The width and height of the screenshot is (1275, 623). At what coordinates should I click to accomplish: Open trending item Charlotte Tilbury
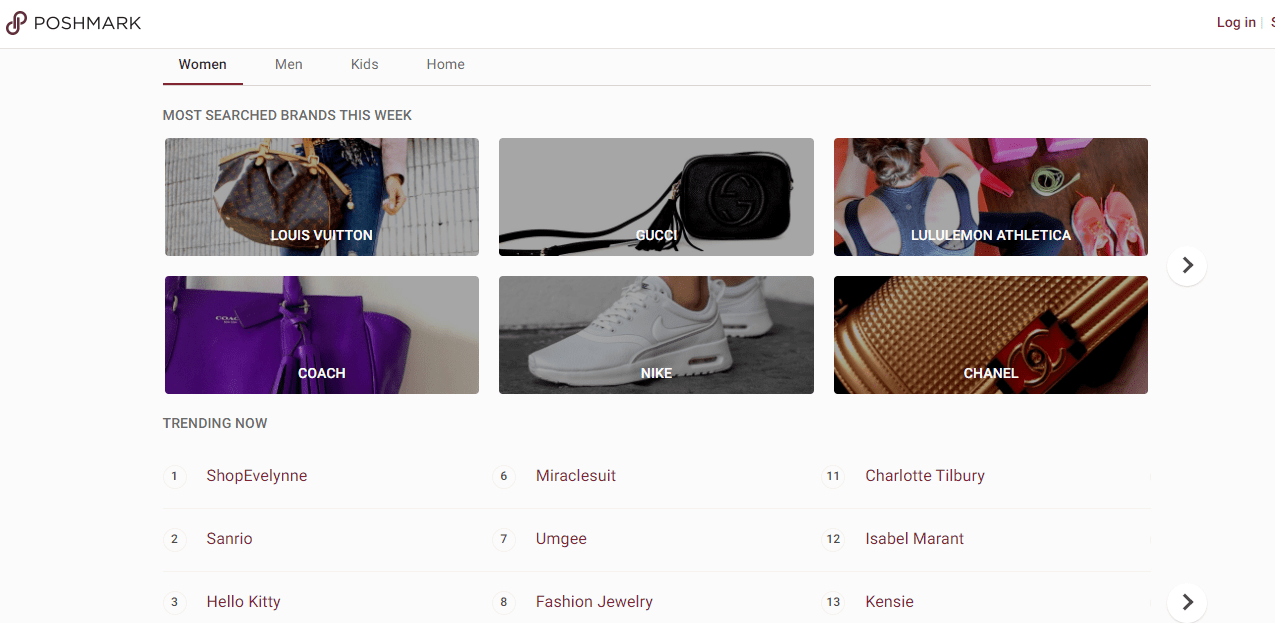point(925,476)
